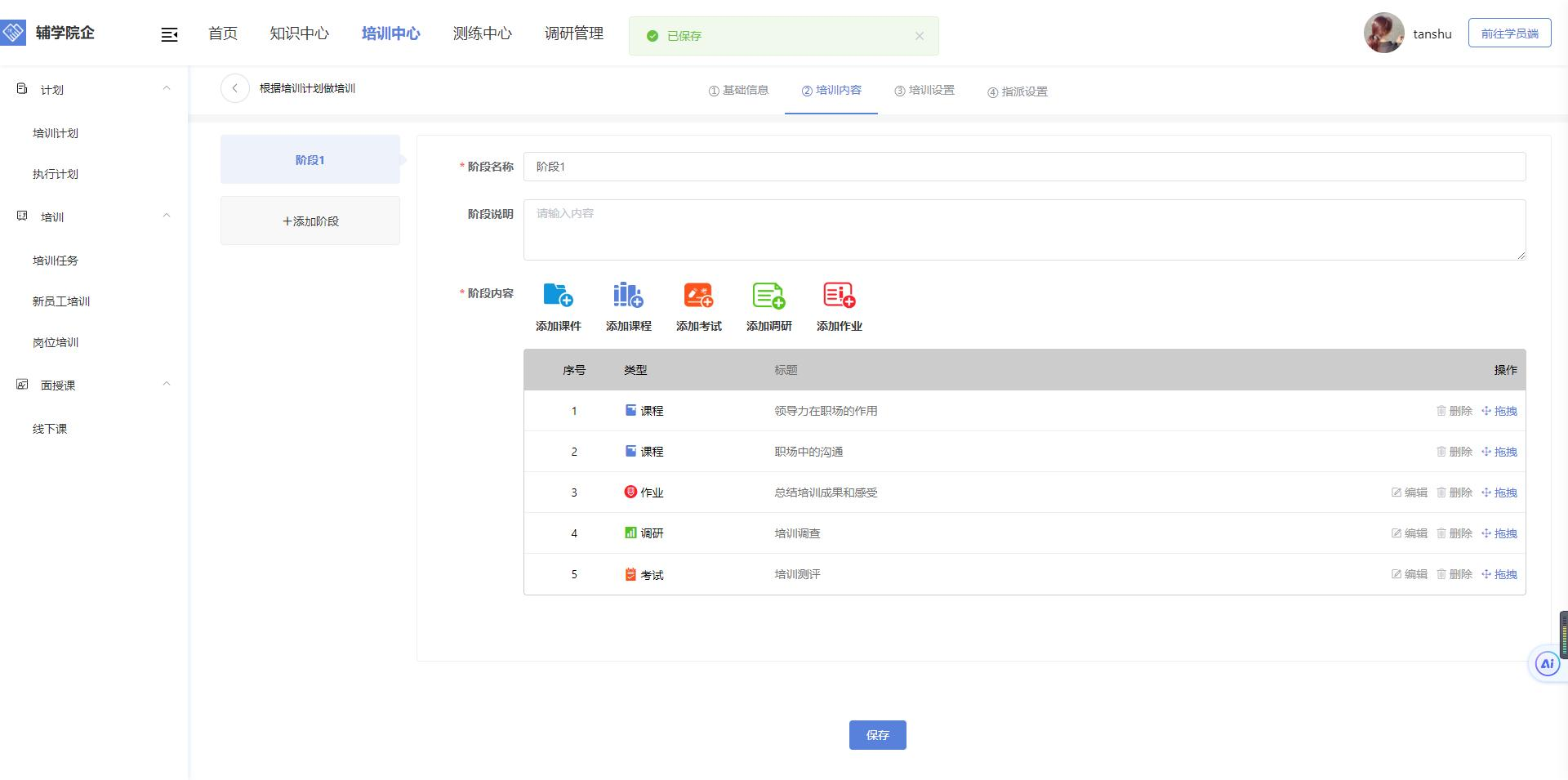The image size is (1568, 780).
Task: Click the 阶段名称 input field
Action: pos(1024,167)
